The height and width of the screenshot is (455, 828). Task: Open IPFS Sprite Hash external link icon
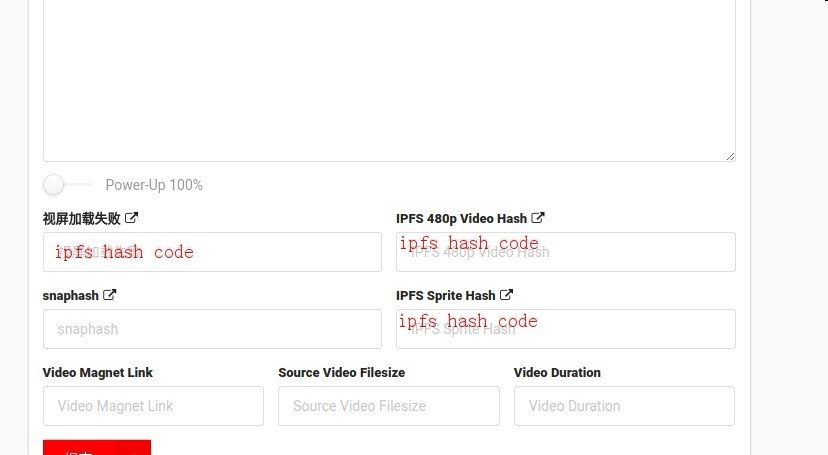point(506,295)
